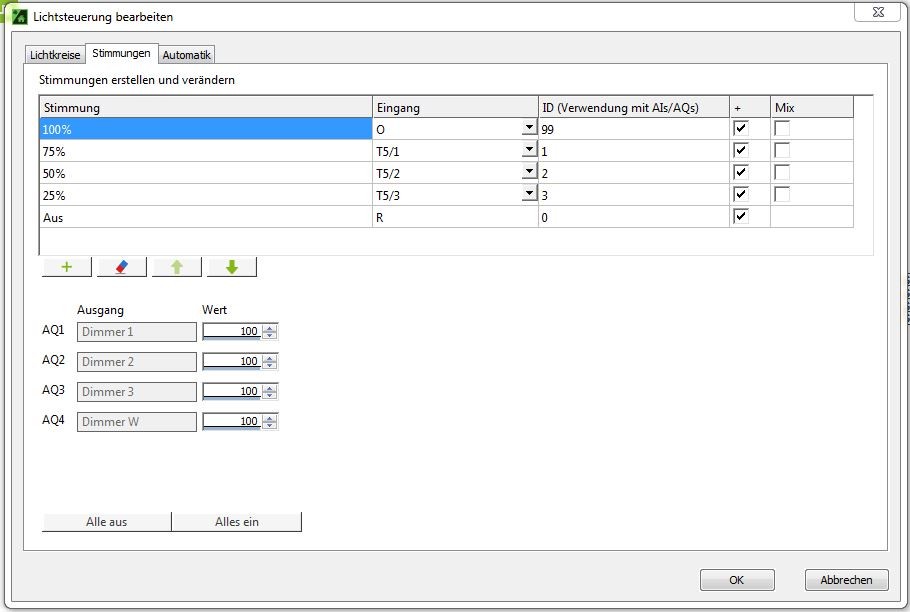This screenshot has height=612, width=910.
Task: Increase AQ3 Wert with up spinner
Action: click(269, 388)
